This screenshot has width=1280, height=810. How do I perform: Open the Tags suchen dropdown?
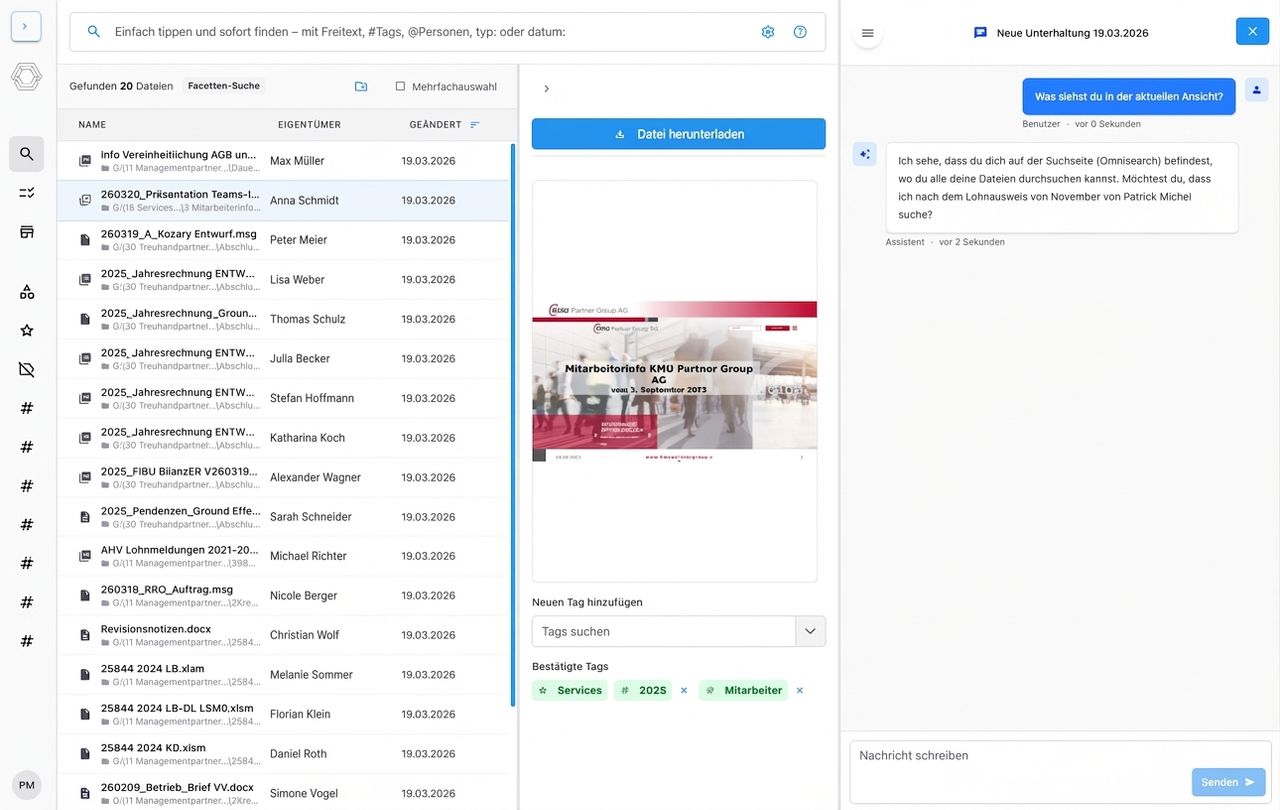tap(810, 631)
